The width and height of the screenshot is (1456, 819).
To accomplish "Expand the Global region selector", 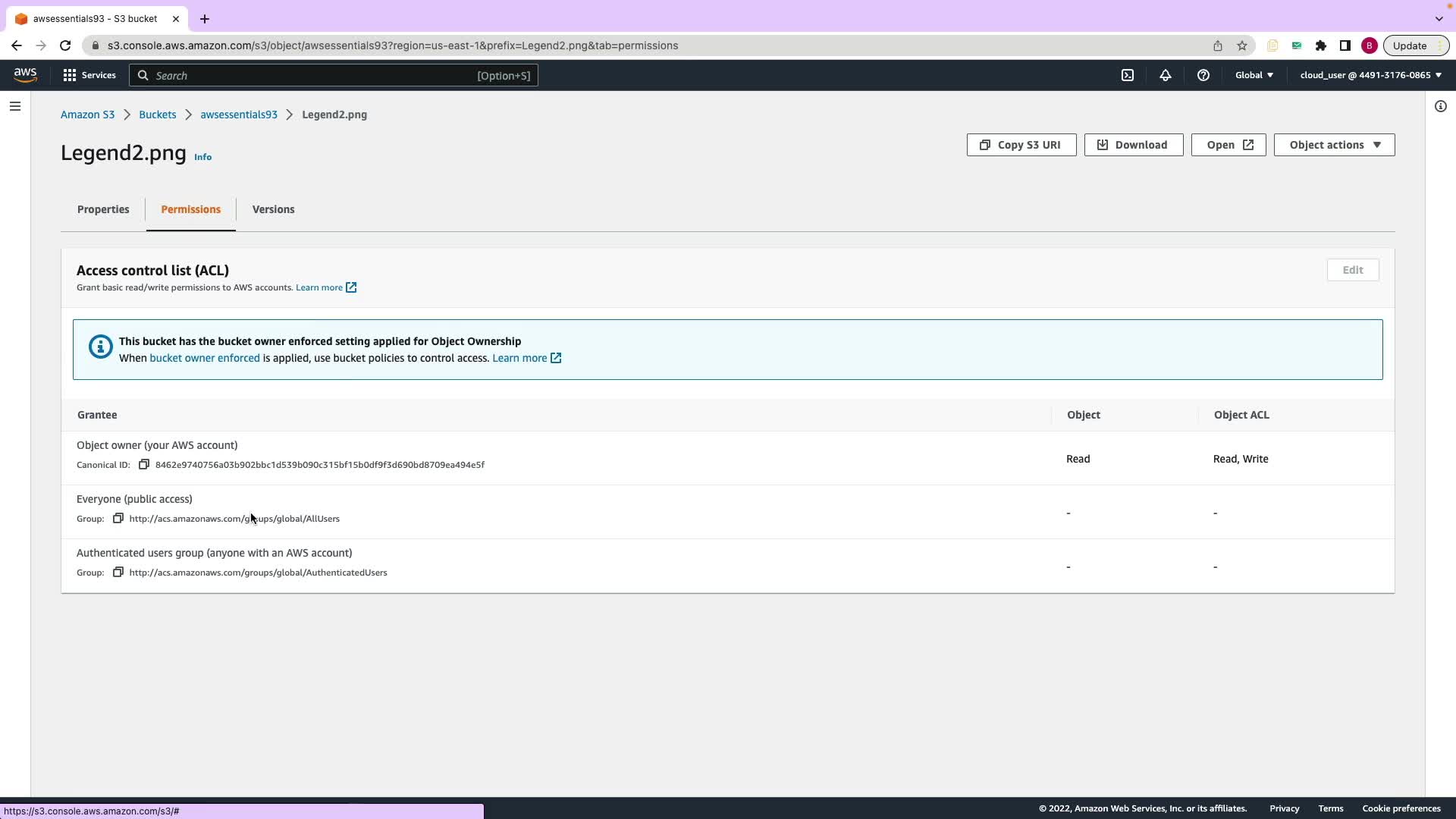I will point(1254,75).
